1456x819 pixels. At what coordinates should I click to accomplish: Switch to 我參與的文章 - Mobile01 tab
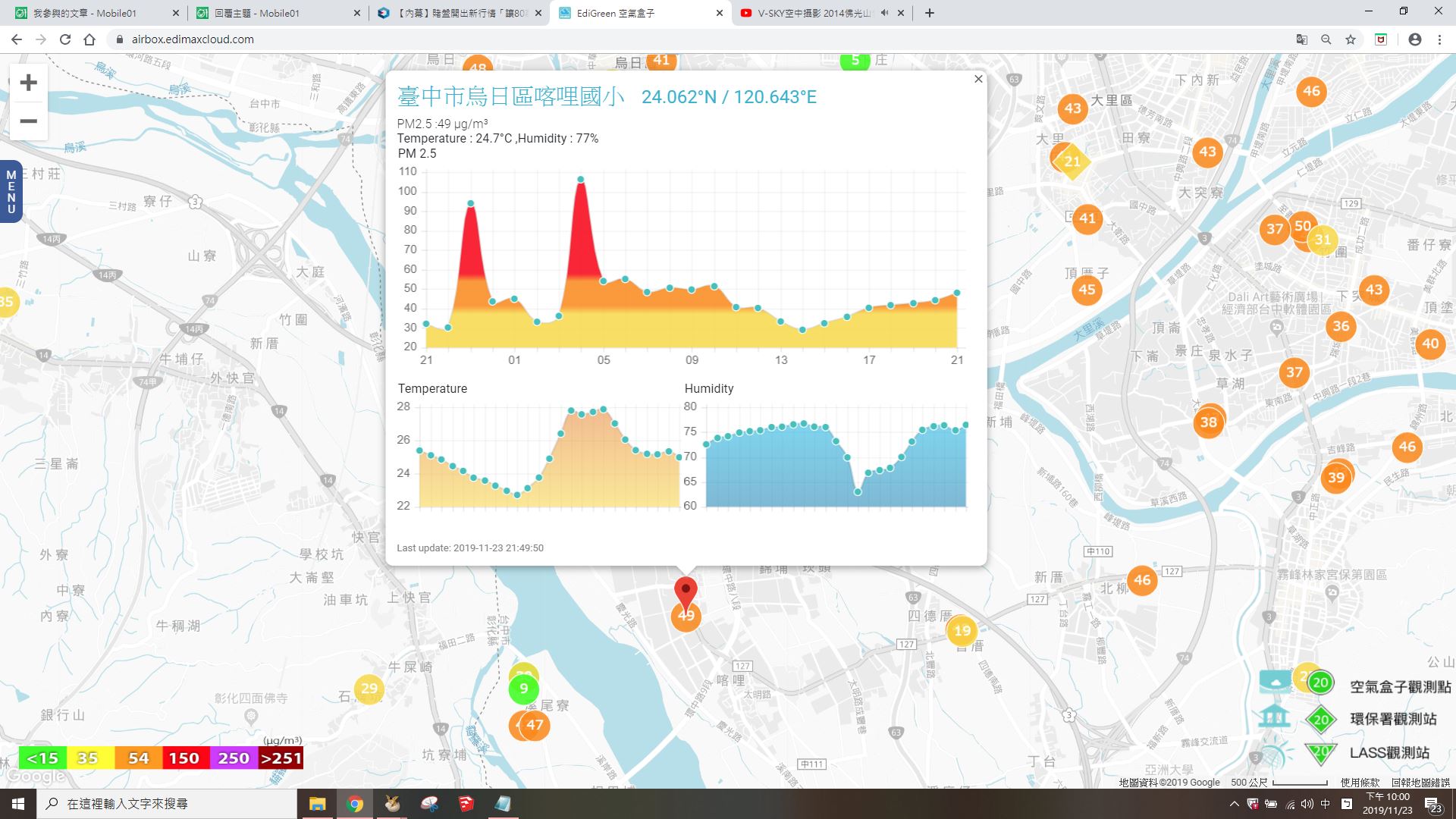(x=96, y=13)
